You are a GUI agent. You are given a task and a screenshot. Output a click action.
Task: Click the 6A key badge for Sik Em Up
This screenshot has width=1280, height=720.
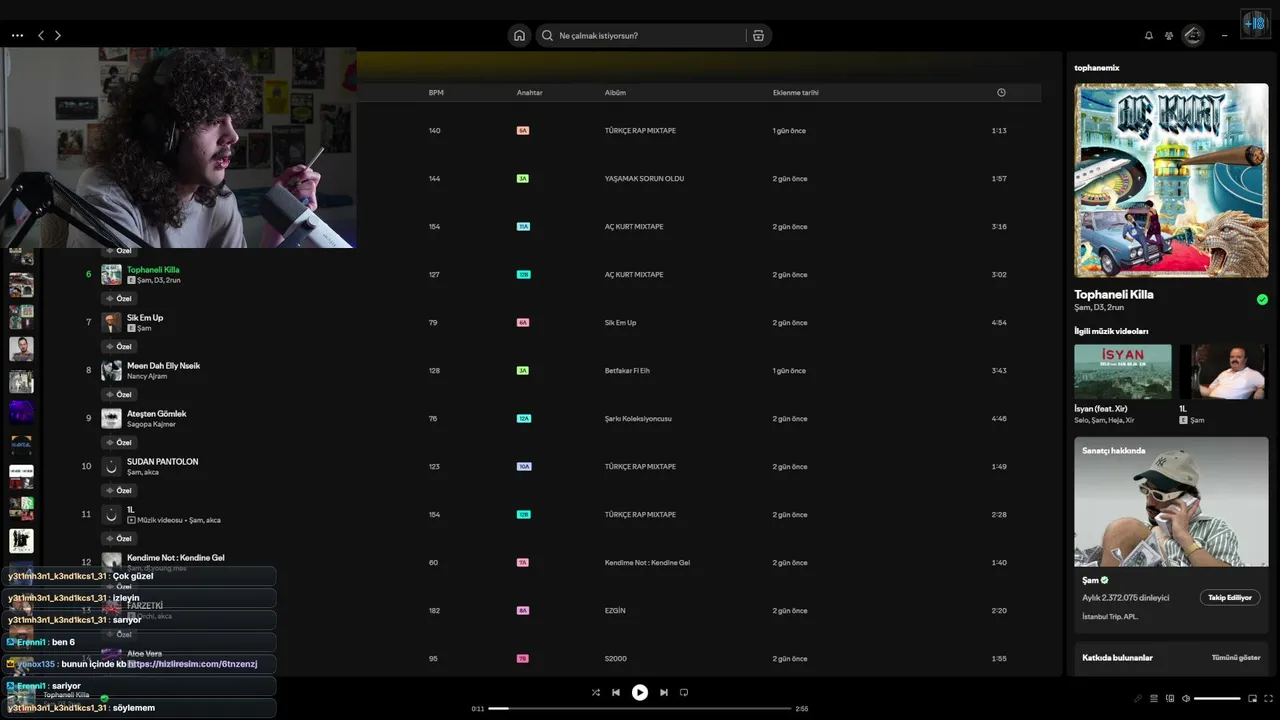tap(523, 323)
